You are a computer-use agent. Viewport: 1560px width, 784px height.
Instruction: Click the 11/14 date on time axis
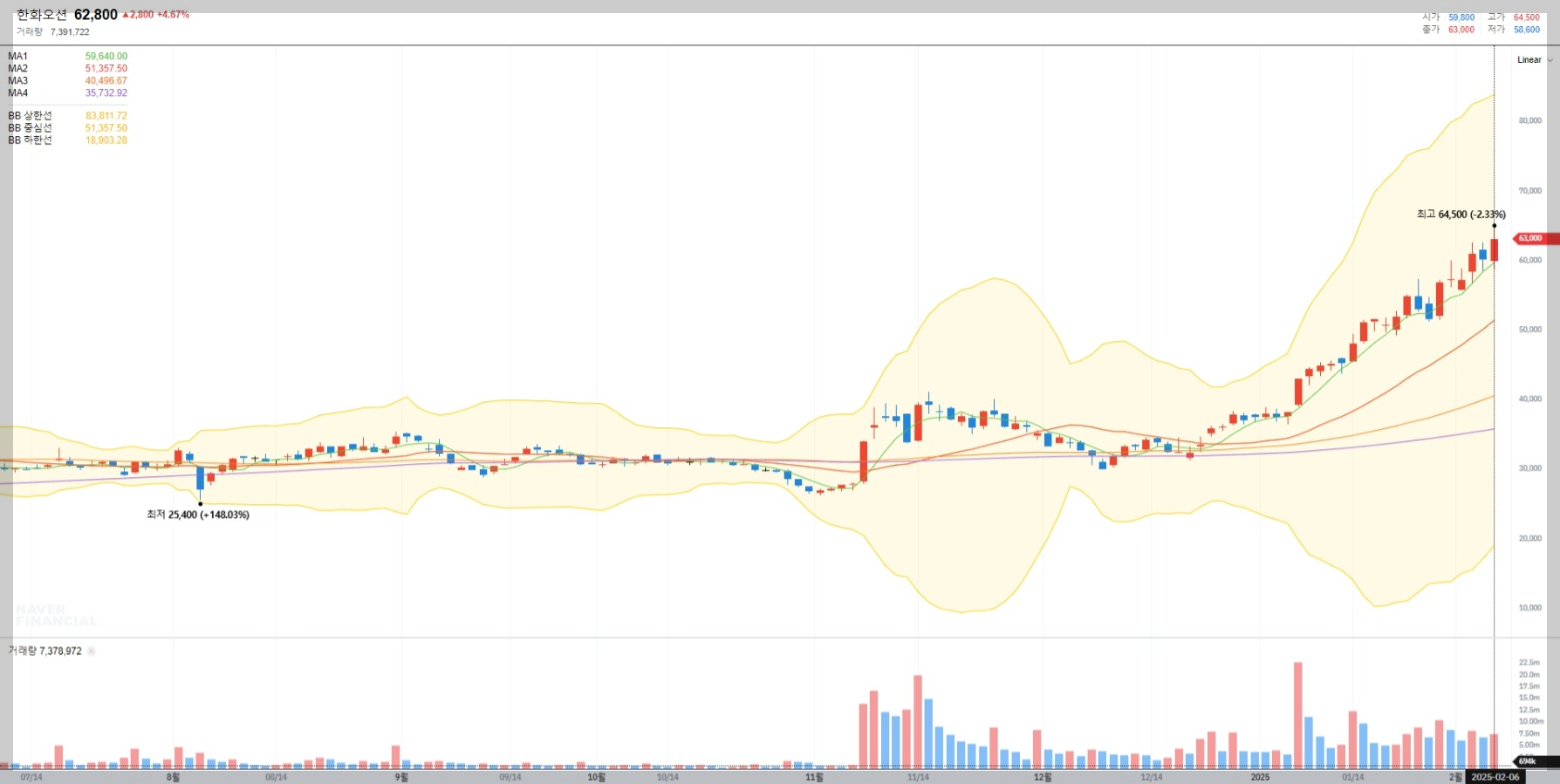(918, 777)
